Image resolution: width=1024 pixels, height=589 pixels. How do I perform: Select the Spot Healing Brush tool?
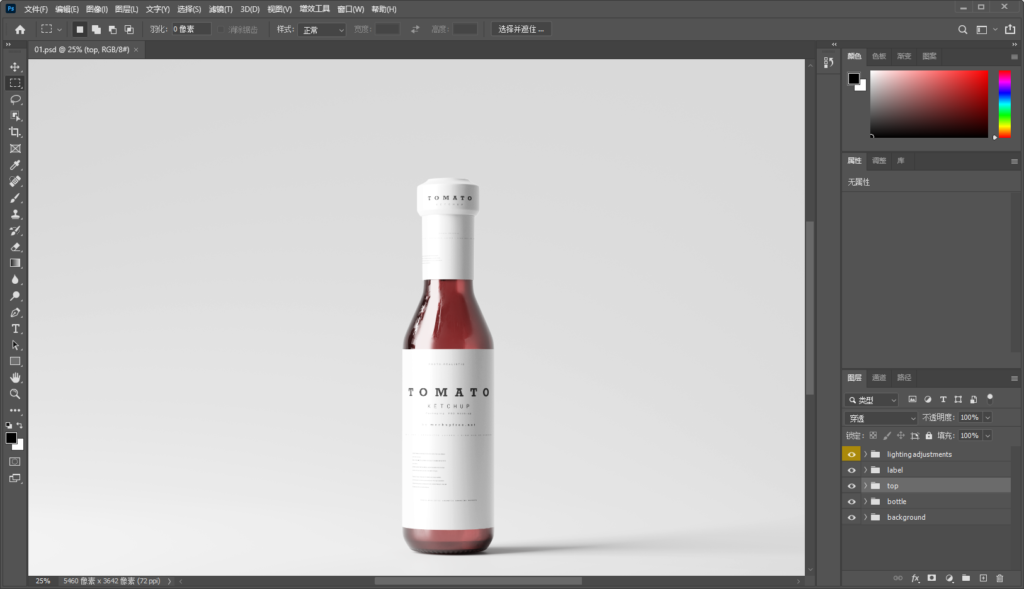15,181
